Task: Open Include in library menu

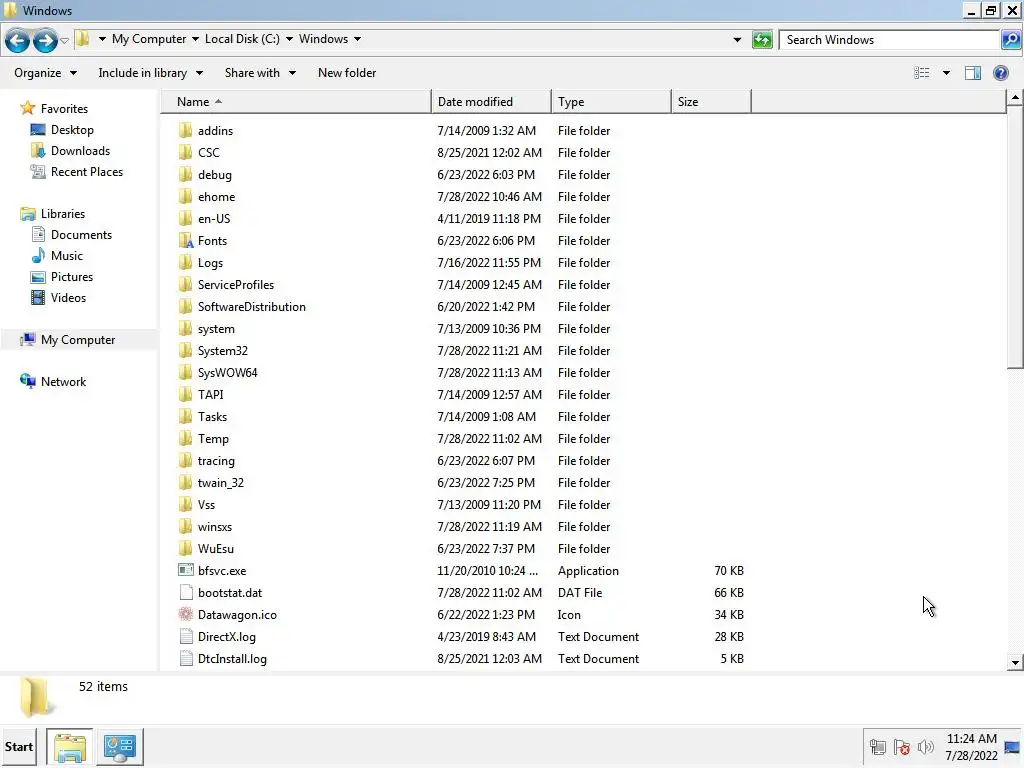Action: (x=150, y=73)
